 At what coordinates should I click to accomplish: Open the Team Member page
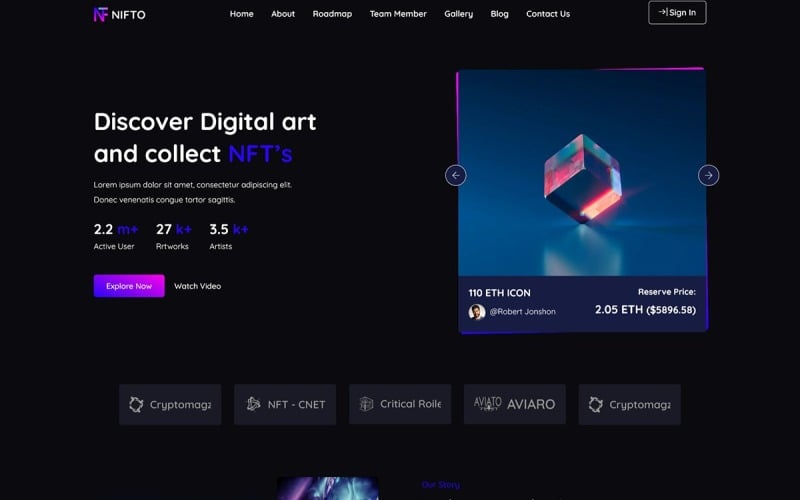click(x=398, y=14)
